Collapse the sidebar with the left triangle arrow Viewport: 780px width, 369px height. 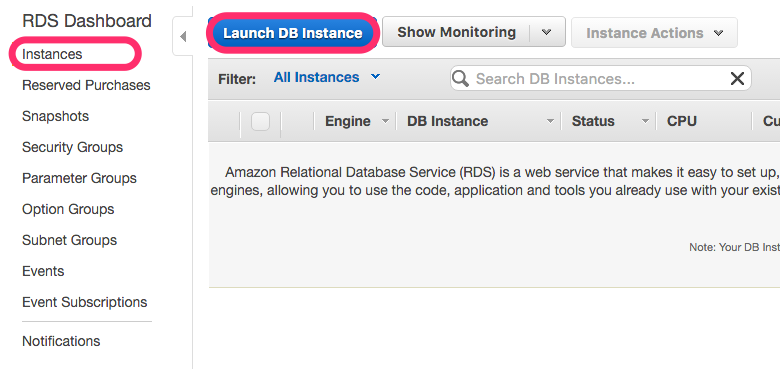(x=183, y=36)
